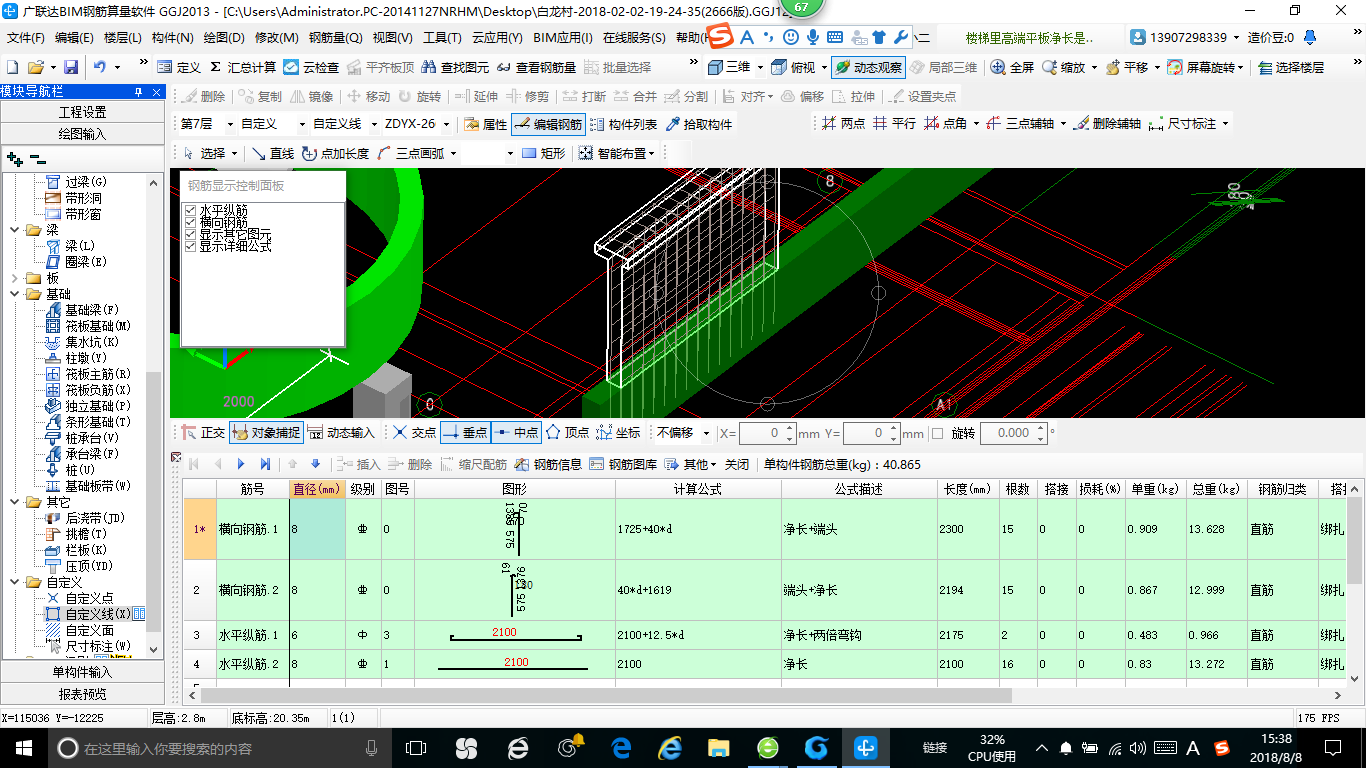The height and width of the screenshot is (768, 1366).
Task: Click the X coordinate input field
Action: coord(768,433)
